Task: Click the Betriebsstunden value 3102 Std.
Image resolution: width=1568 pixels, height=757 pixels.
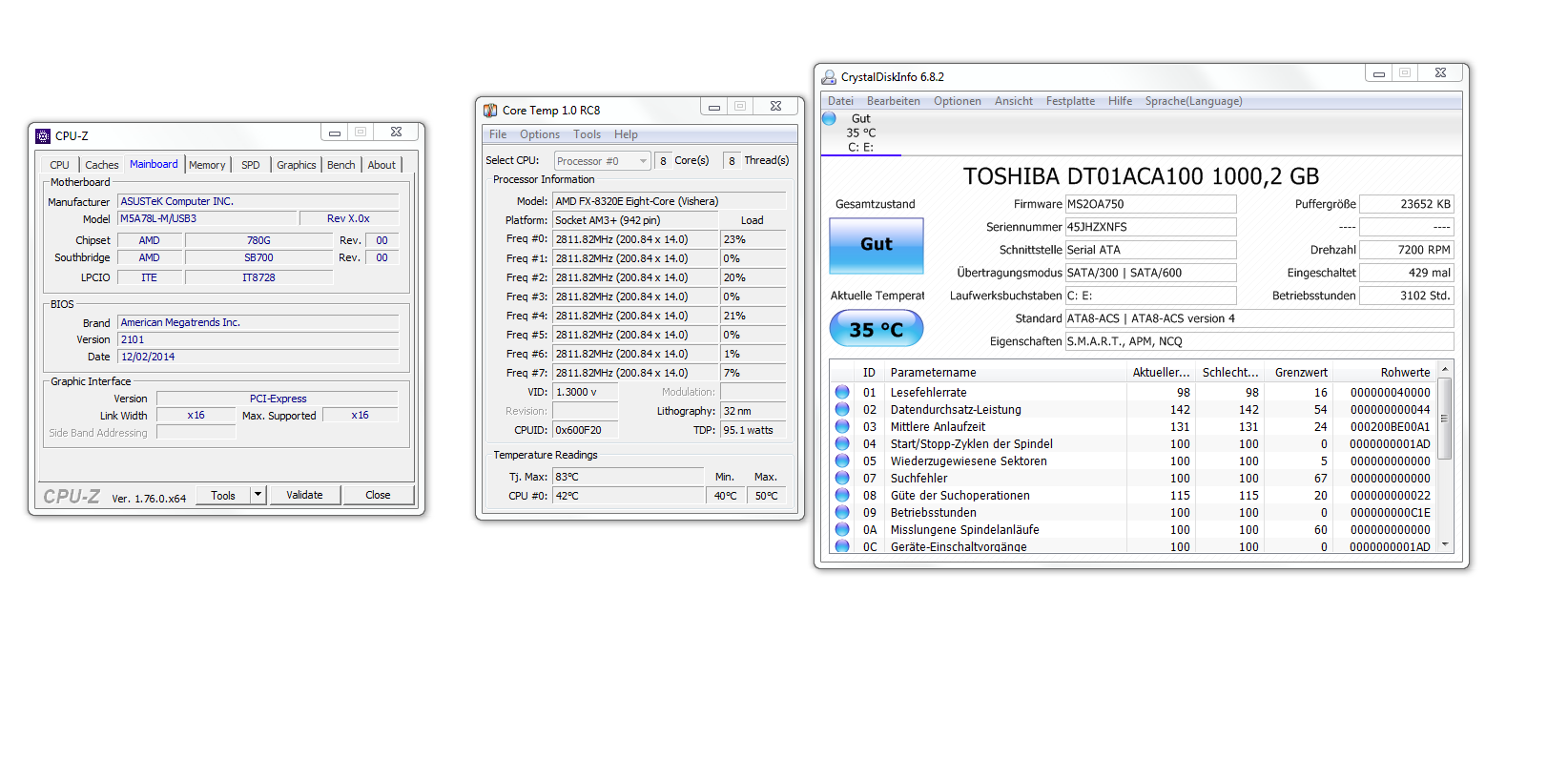Action: 1406,296
